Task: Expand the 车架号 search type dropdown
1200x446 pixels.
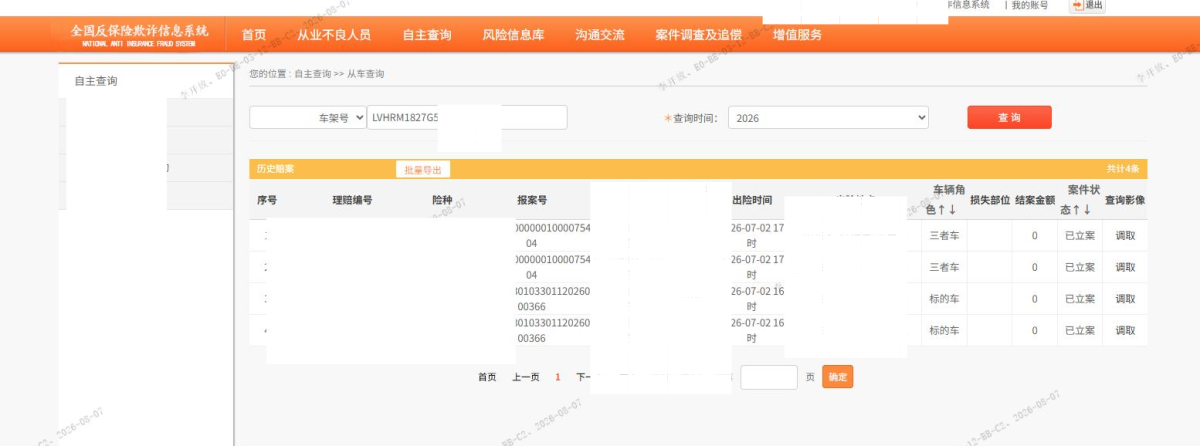Action: [307, 117]
